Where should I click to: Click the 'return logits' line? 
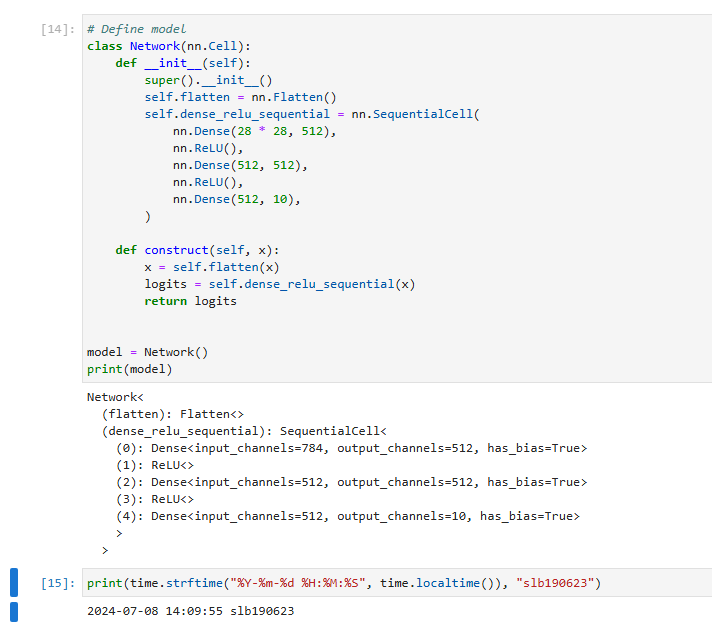tap(190, 301)
